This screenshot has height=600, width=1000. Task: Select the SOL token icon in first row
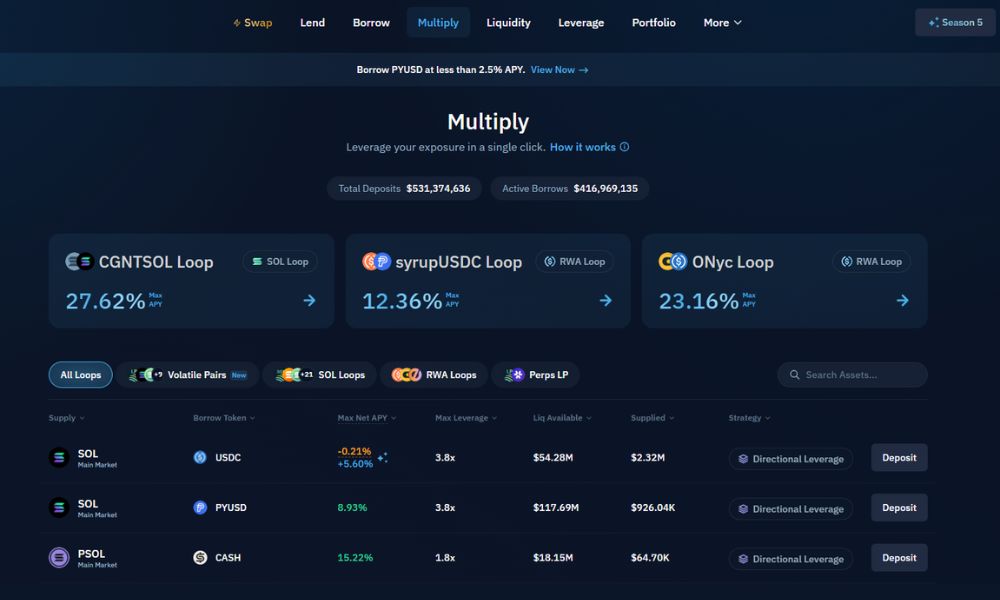coord(58,457)
